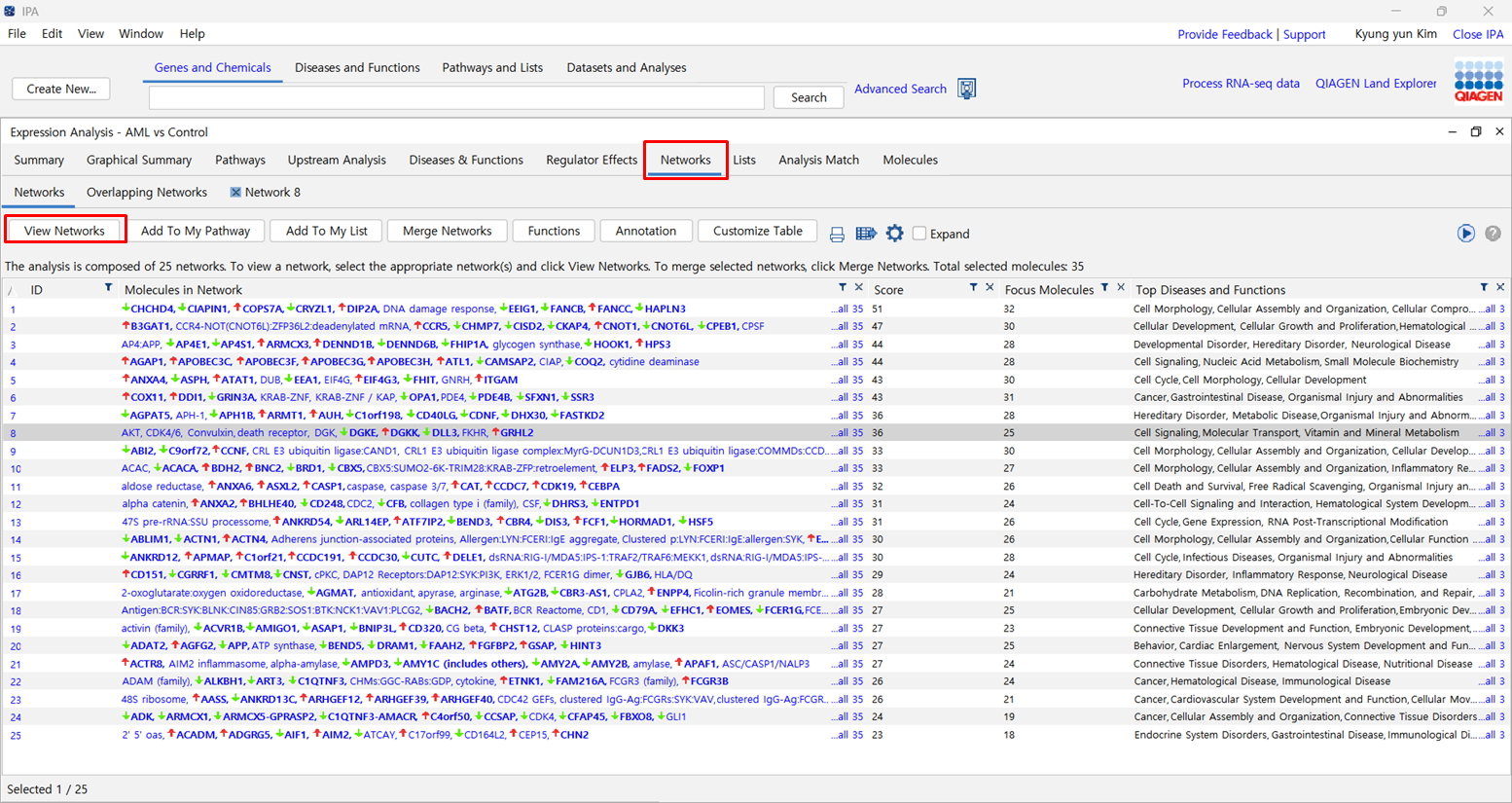This screenshot has width=1512, height=803.
Task: Open the Provide Feedback link
Action: 1224,34
